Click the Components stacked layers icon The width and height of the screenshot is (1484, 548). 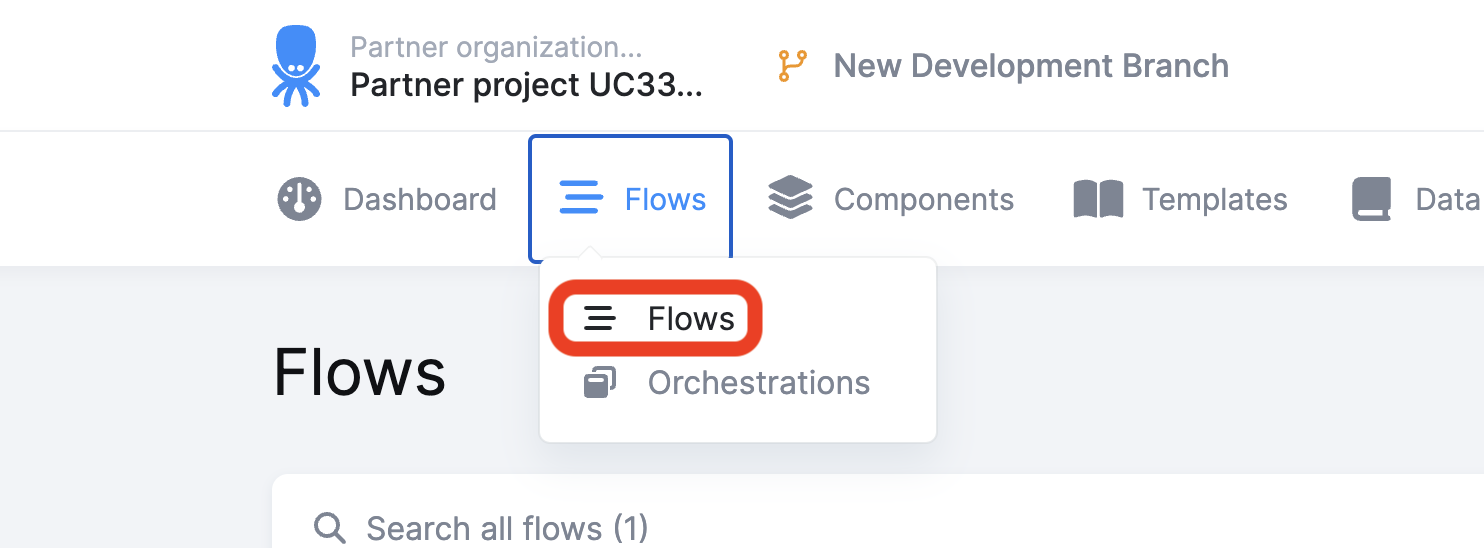790,198
